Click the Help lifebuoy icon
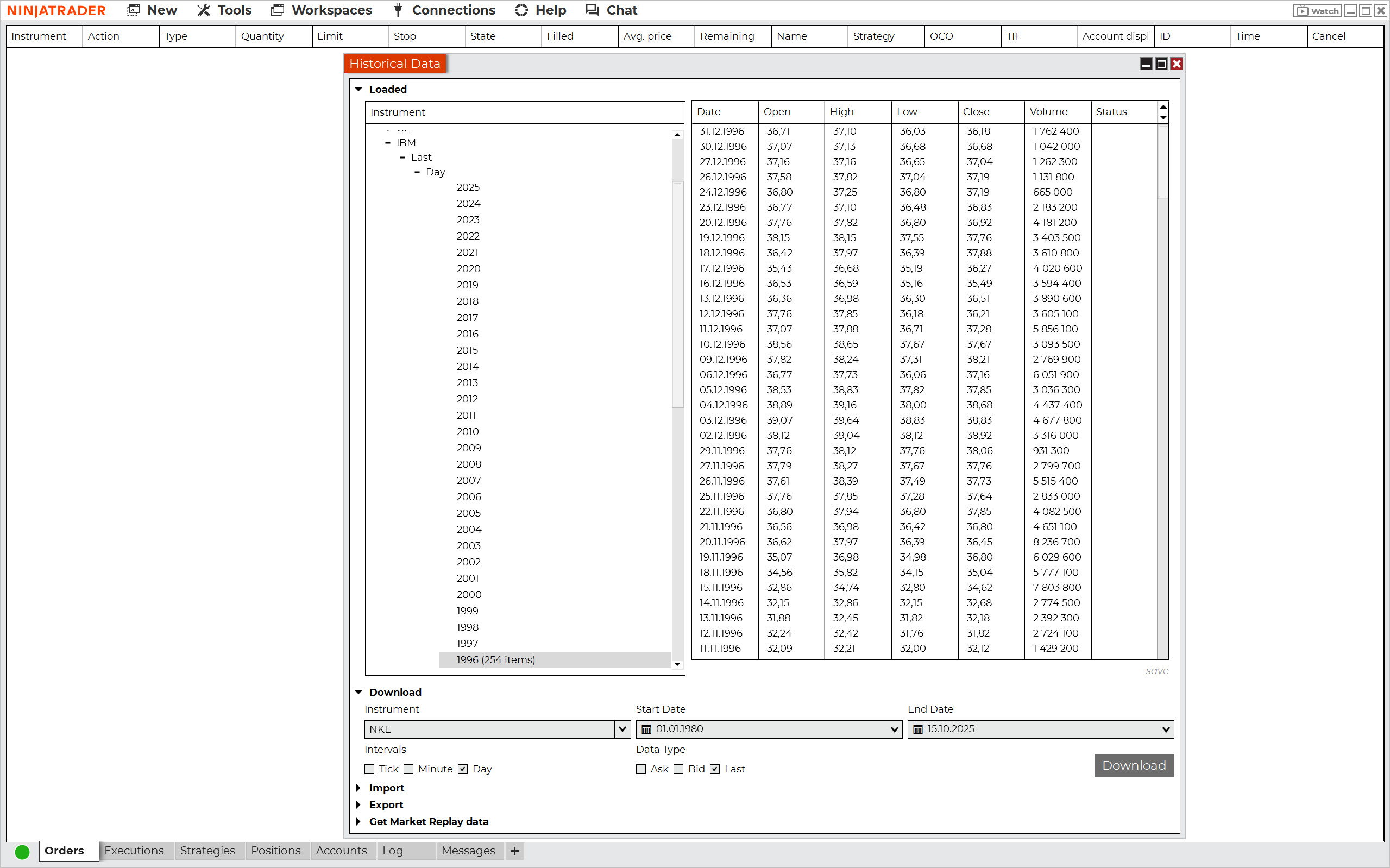Image resolution: width=1390 pixels, height=868 pixels. (521, 10)
